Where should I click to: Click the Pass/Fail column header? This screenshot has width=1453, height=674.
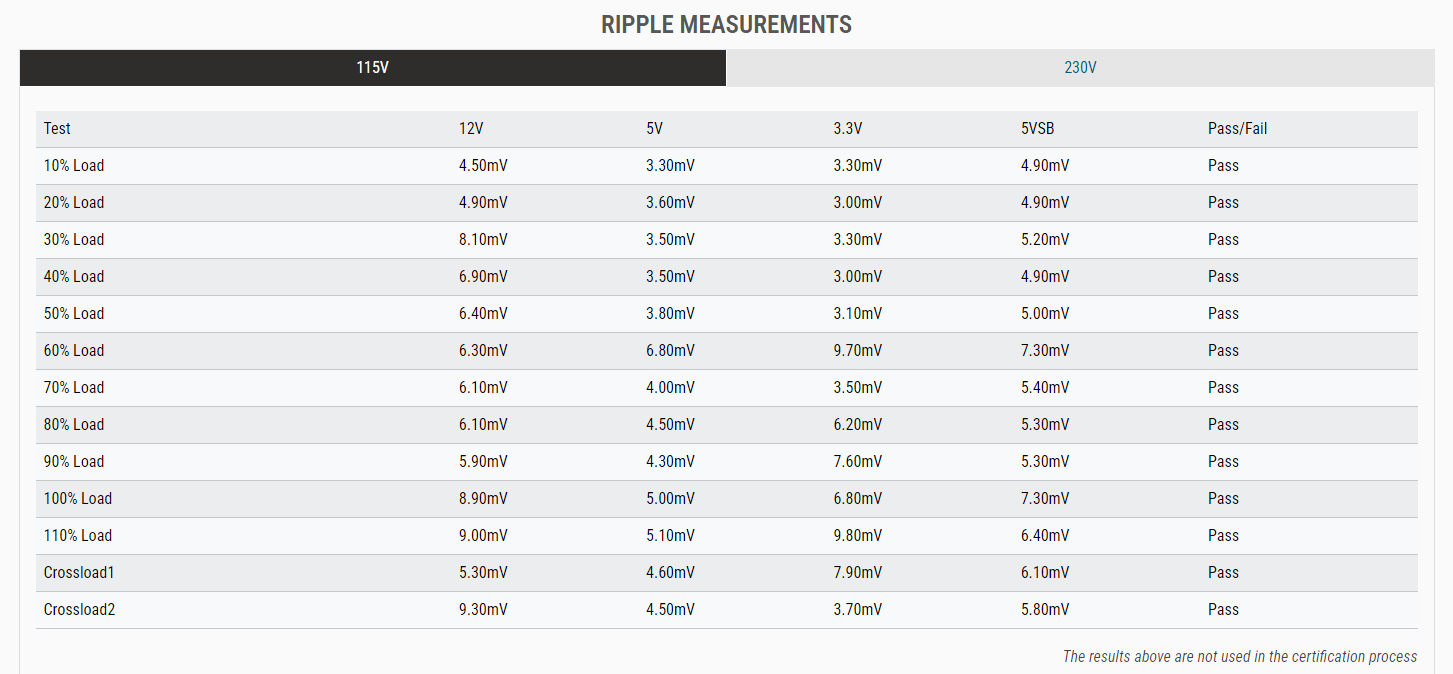click(1237, 129)
